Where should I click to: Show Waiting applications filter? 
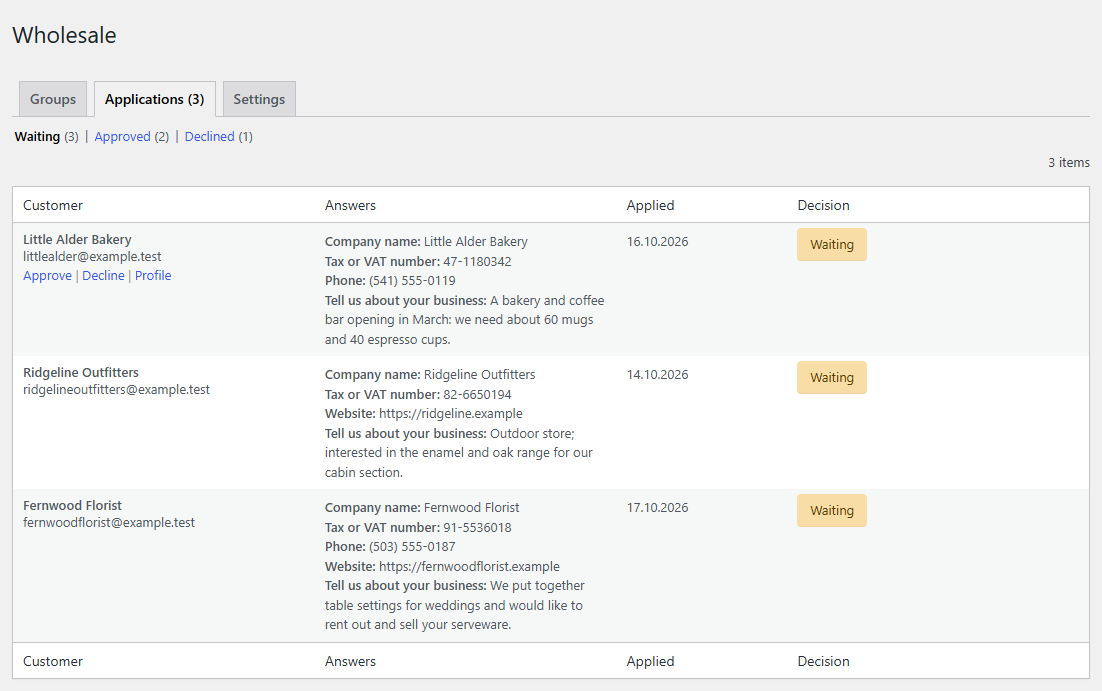click(x=37, y=136)
